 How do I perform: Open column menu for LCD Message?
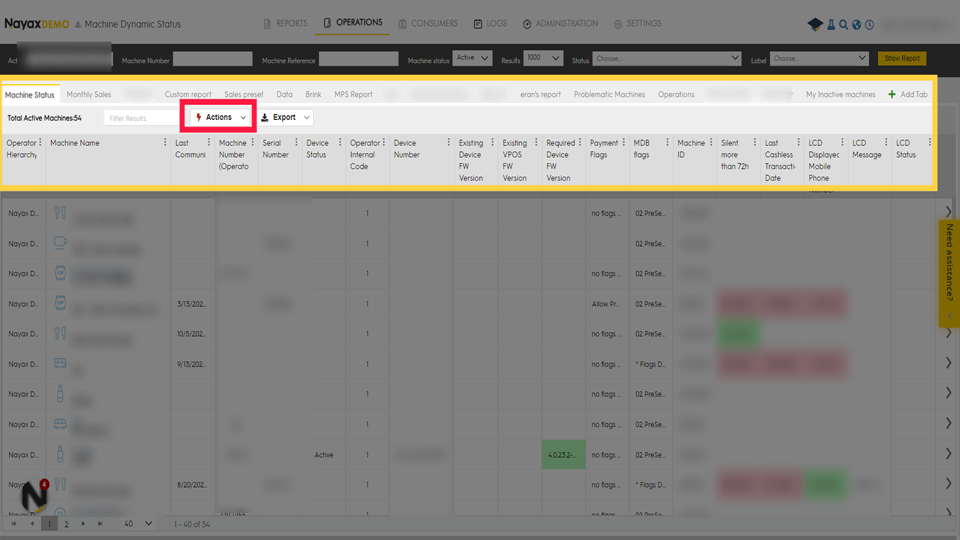[885, 142]
